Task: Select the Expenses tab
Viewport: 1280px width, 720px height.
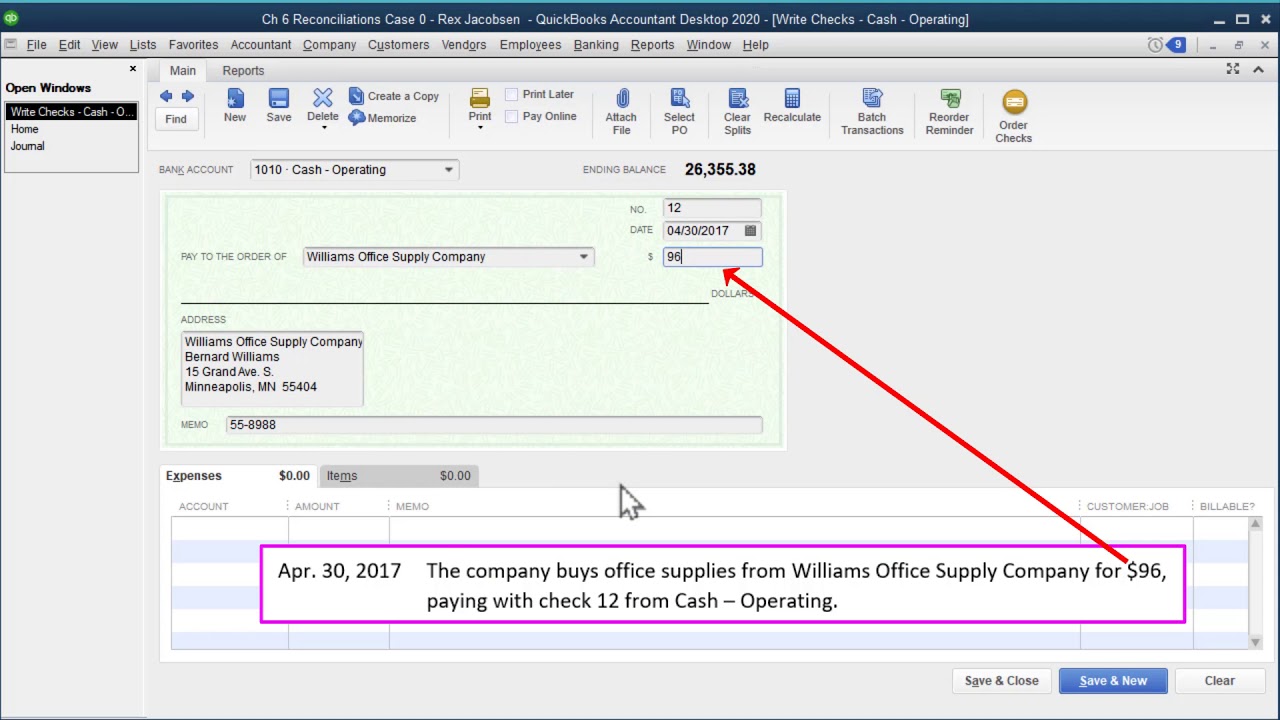Action: 238,476
